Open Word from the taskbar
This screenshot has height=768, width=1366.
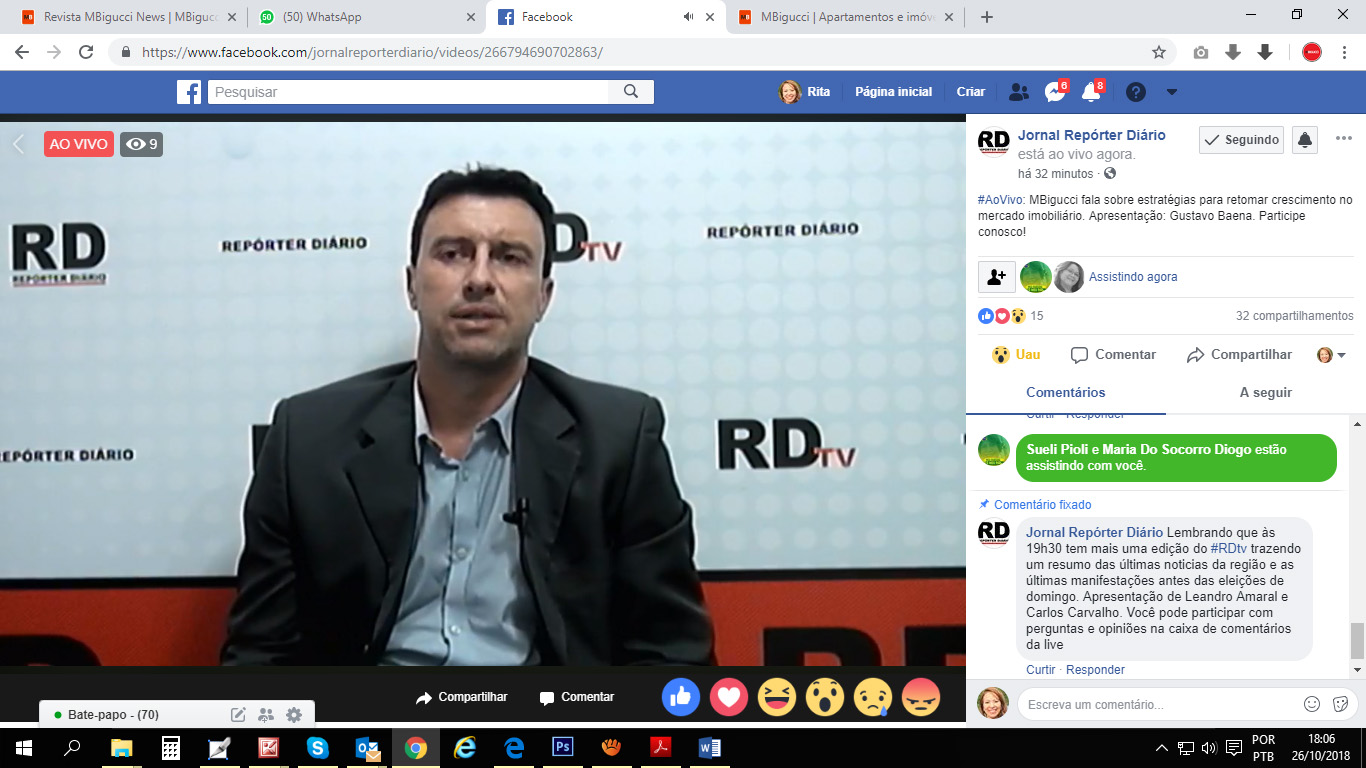709,747
